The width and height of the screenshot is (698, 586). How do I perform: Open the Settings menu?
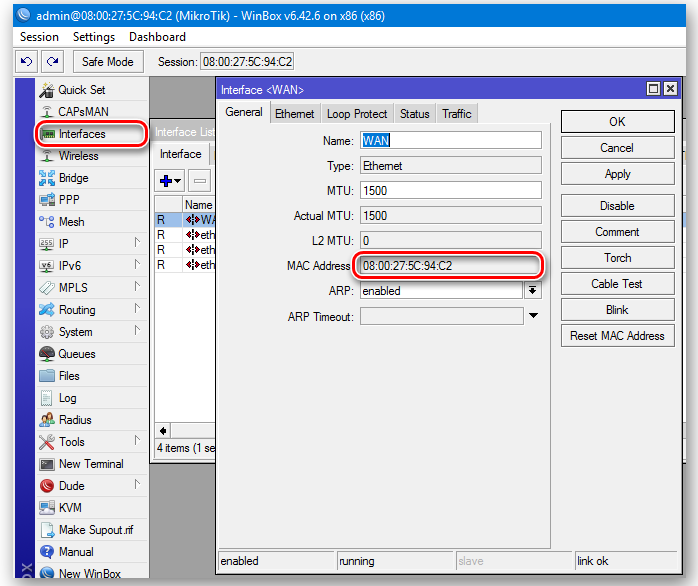[94, 37]
